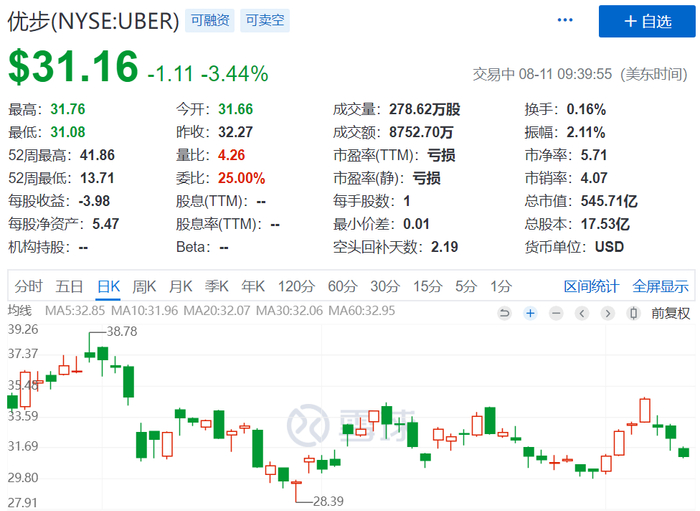Image resolution: width=700 pixels, height=511 pixels.
Task: Click the 货币单位 value USD
Action: pos(609,247)
